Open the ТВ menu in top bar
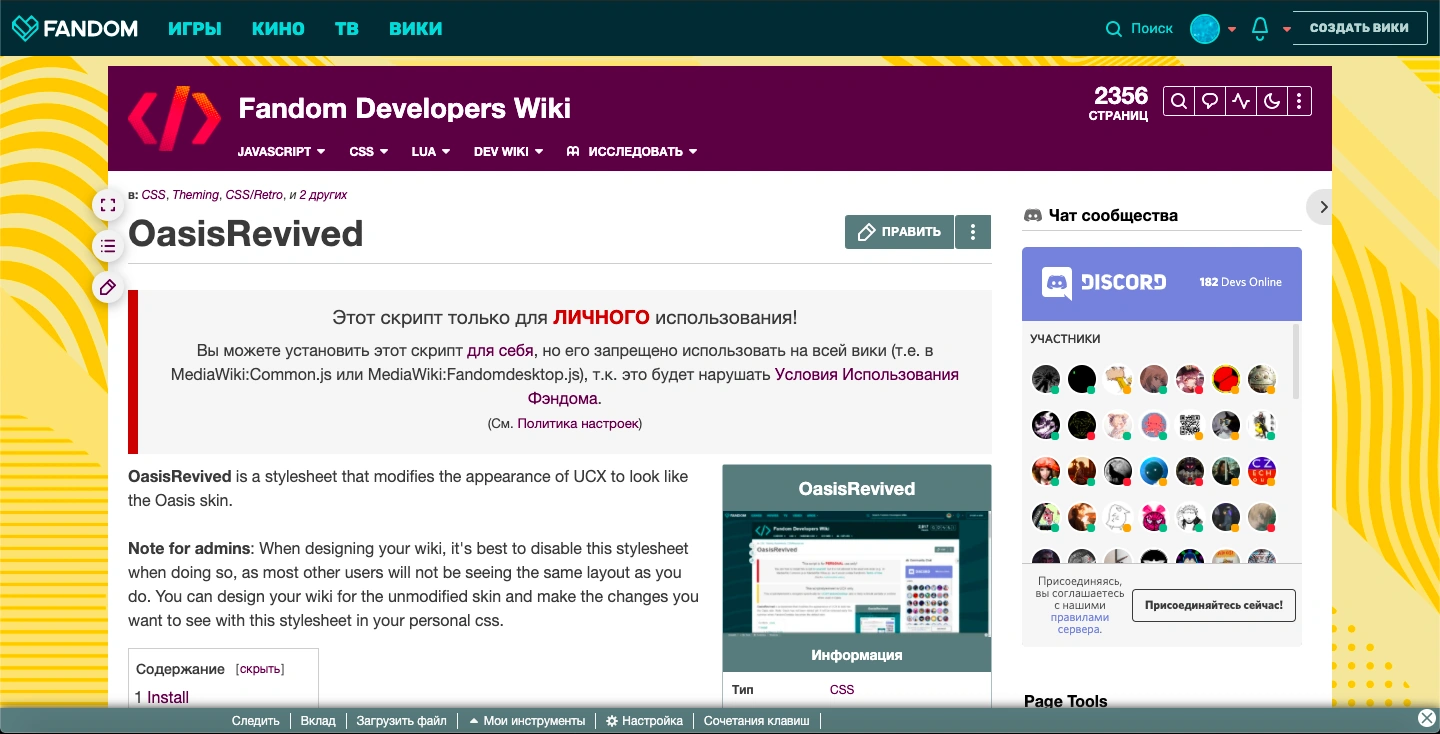Screen dimensions: 1440x734 pyautogui.click(x=347, y=28)
